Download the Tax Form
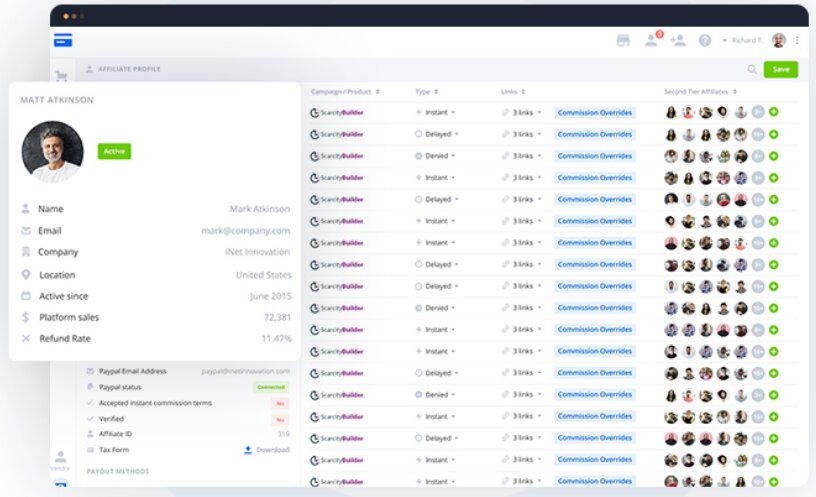The image size is (816, 497). tap(267, 450)
